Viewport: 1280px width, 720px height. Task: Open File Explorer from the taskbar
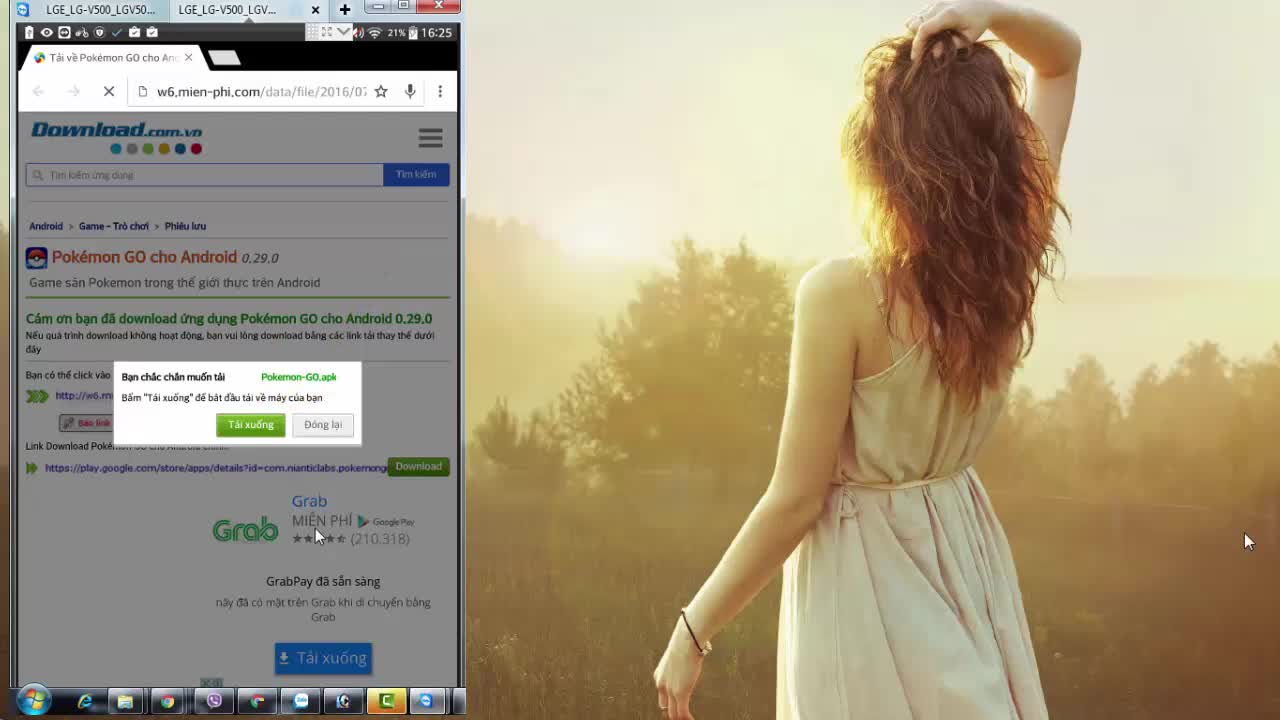pyautogui.click(x=125, y=702)
